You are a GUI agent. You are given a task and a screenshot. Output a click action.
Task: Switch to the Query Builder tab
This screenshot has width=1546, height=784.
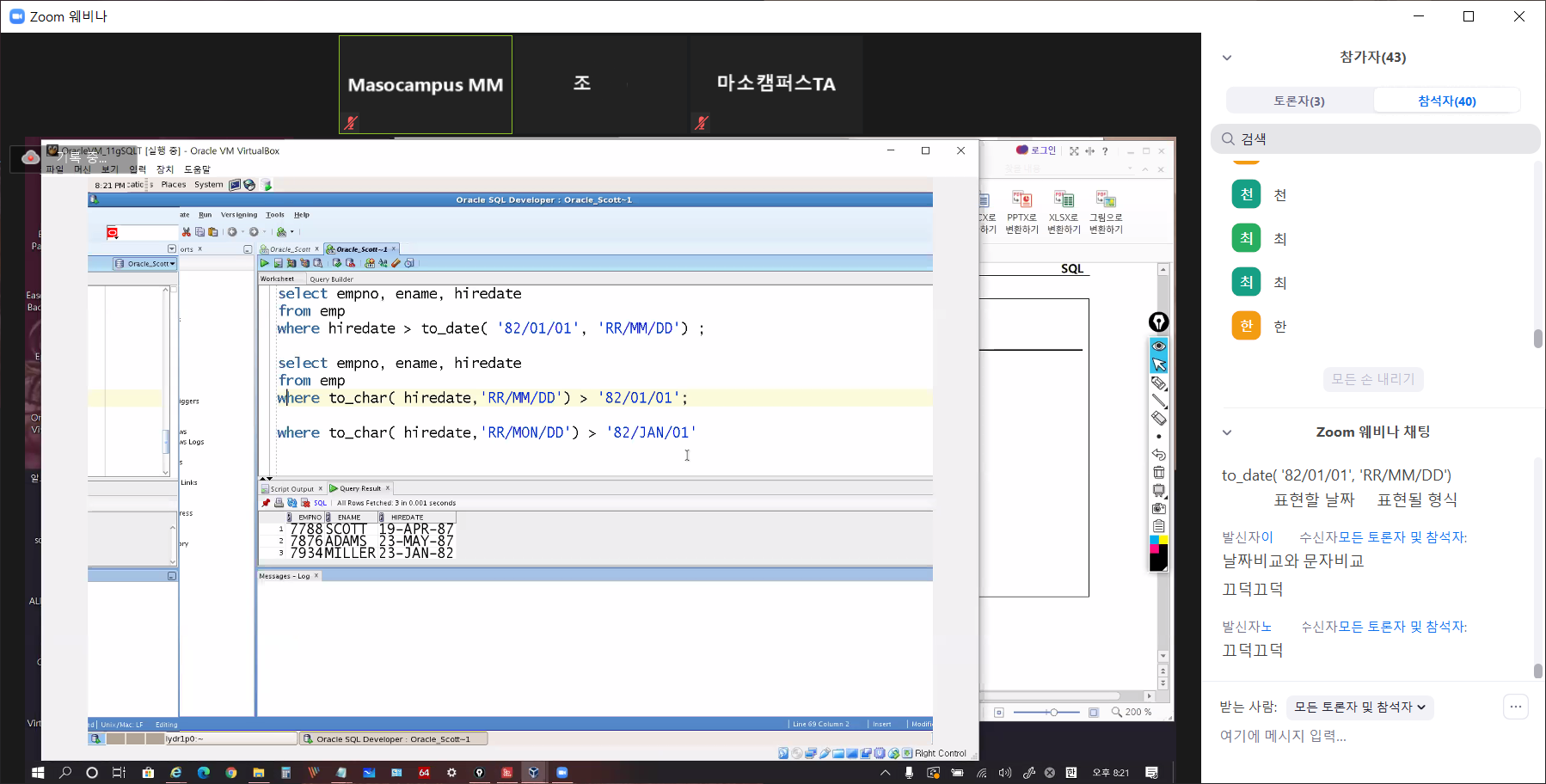331,279
